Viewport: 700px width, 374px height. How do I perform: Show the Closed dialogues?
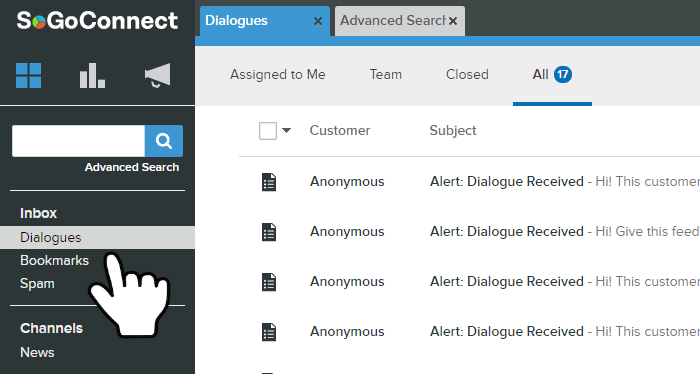point(467,75)
